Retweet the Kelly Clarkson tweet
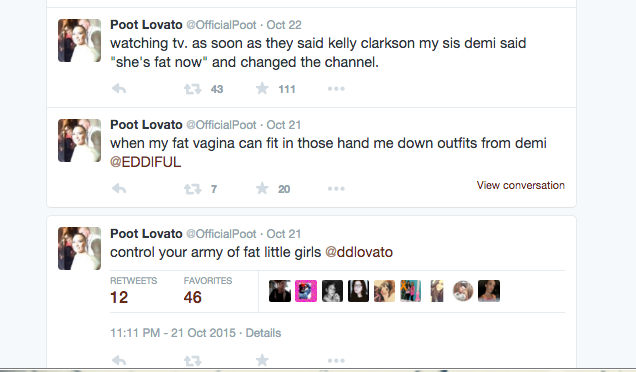The image size is (636, 372). tap(193, 89)
